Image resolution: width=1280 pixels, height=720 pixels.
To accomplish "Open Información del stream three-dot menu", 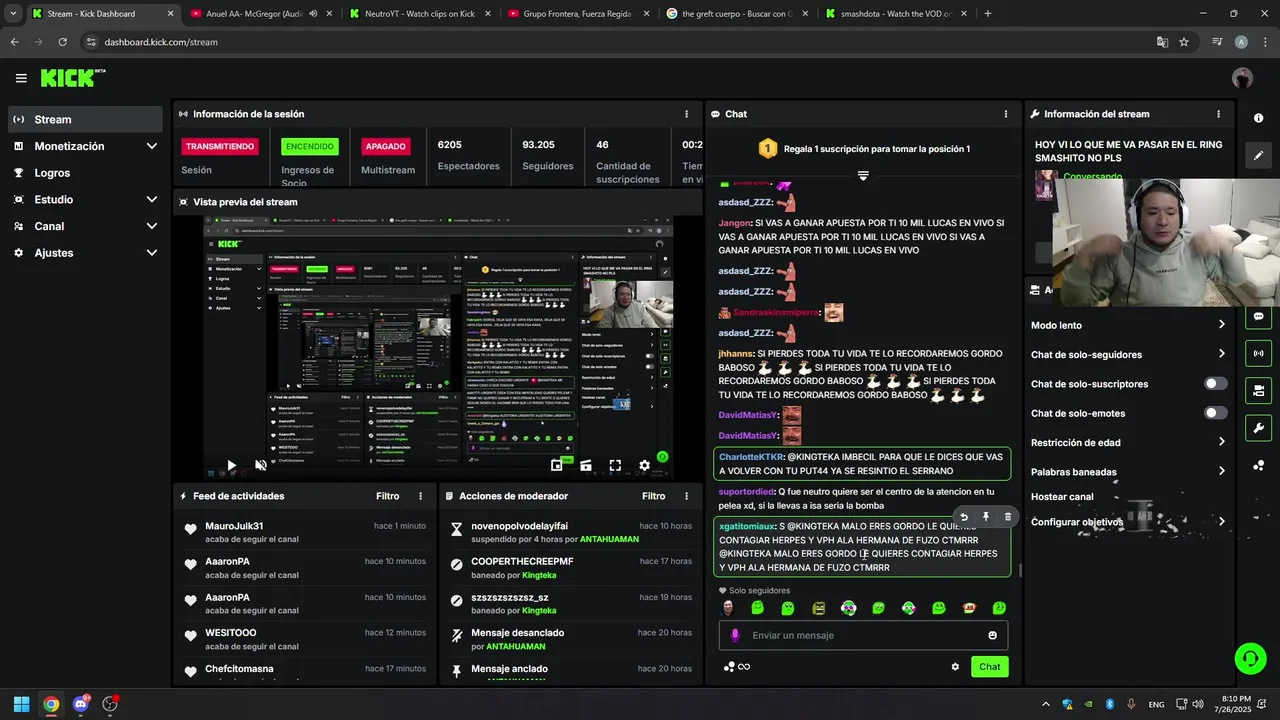I will 1218,114.
